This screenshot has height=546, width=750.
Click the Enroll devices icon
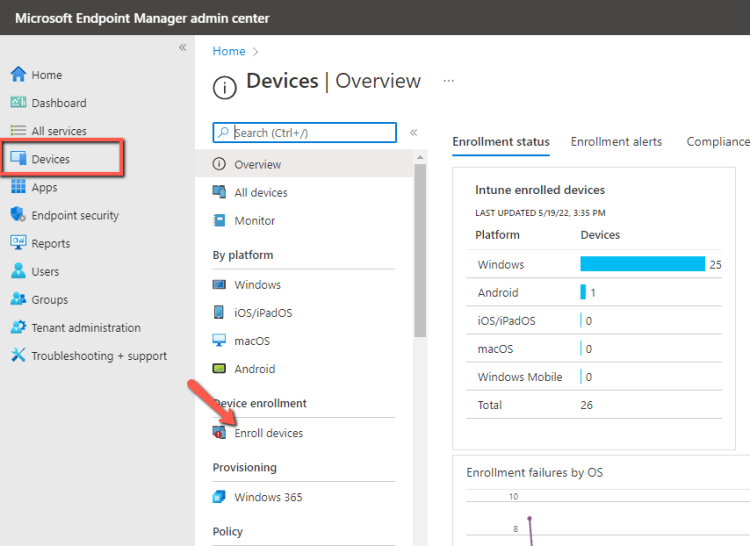(x=219, y=432)
